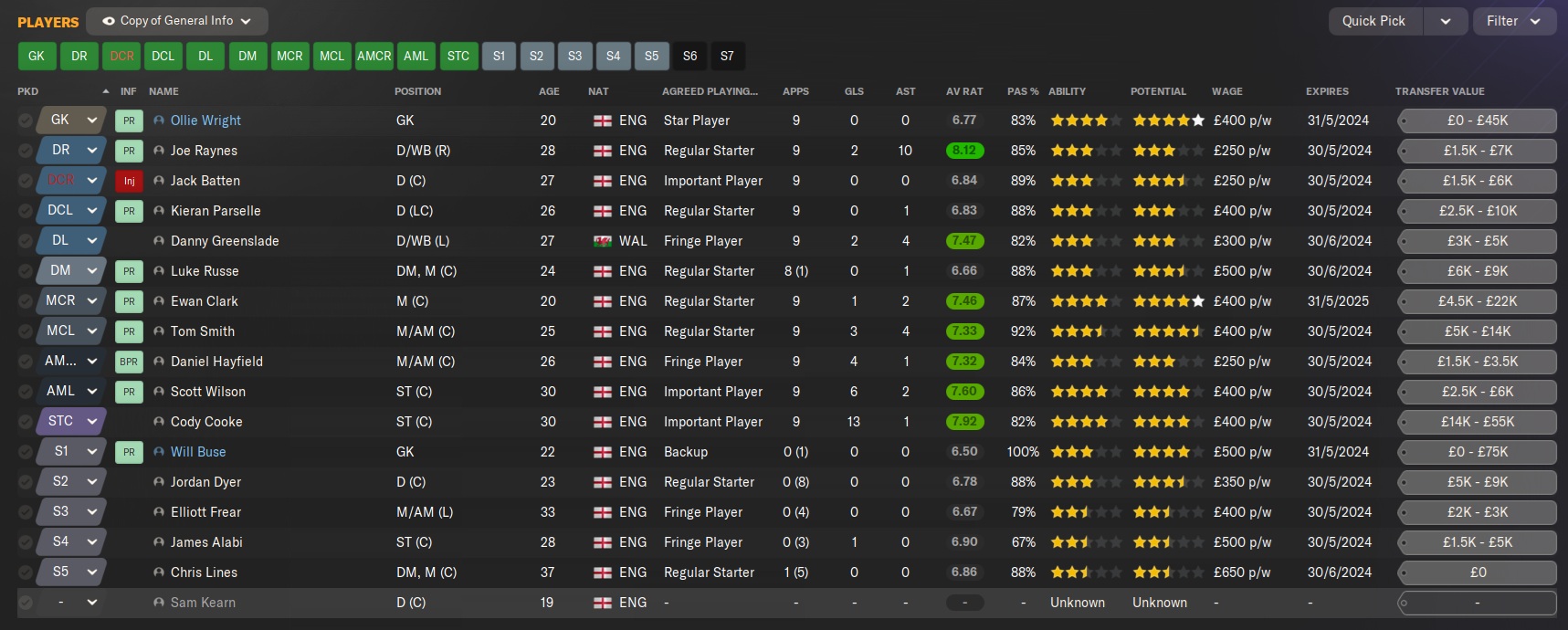1568x630 pixels.
Task: Click potential stars for Ewan Clark
Action: (x=1168, y=301)
